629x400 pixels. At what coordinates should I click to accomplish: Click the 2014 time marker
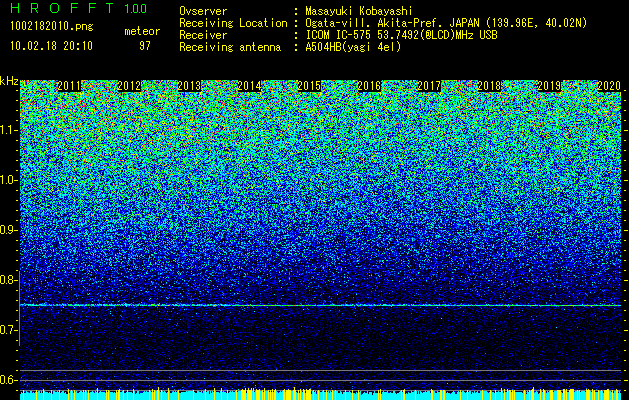pos(250,86)
